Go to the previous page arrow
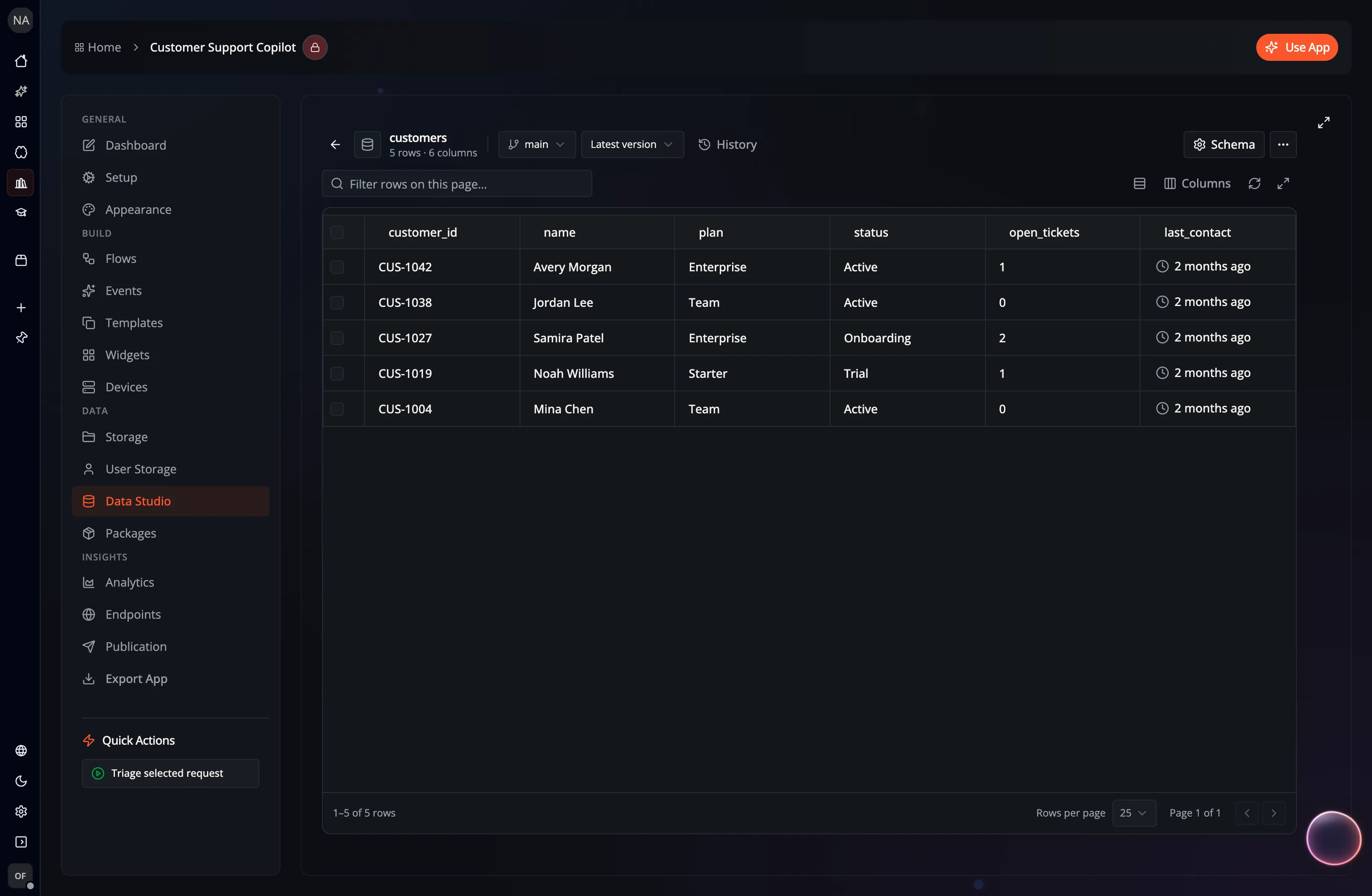The width and height of the screenshot is (1372, 896). pyautogui.click(x=1247, y=812)
